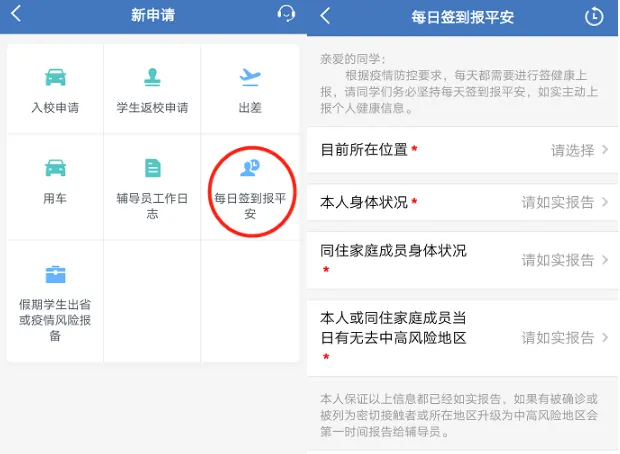The image size is (620, 454).
Task: Tap the 用车 car icon
Action: pyautogui.click(x=55, y=168)
